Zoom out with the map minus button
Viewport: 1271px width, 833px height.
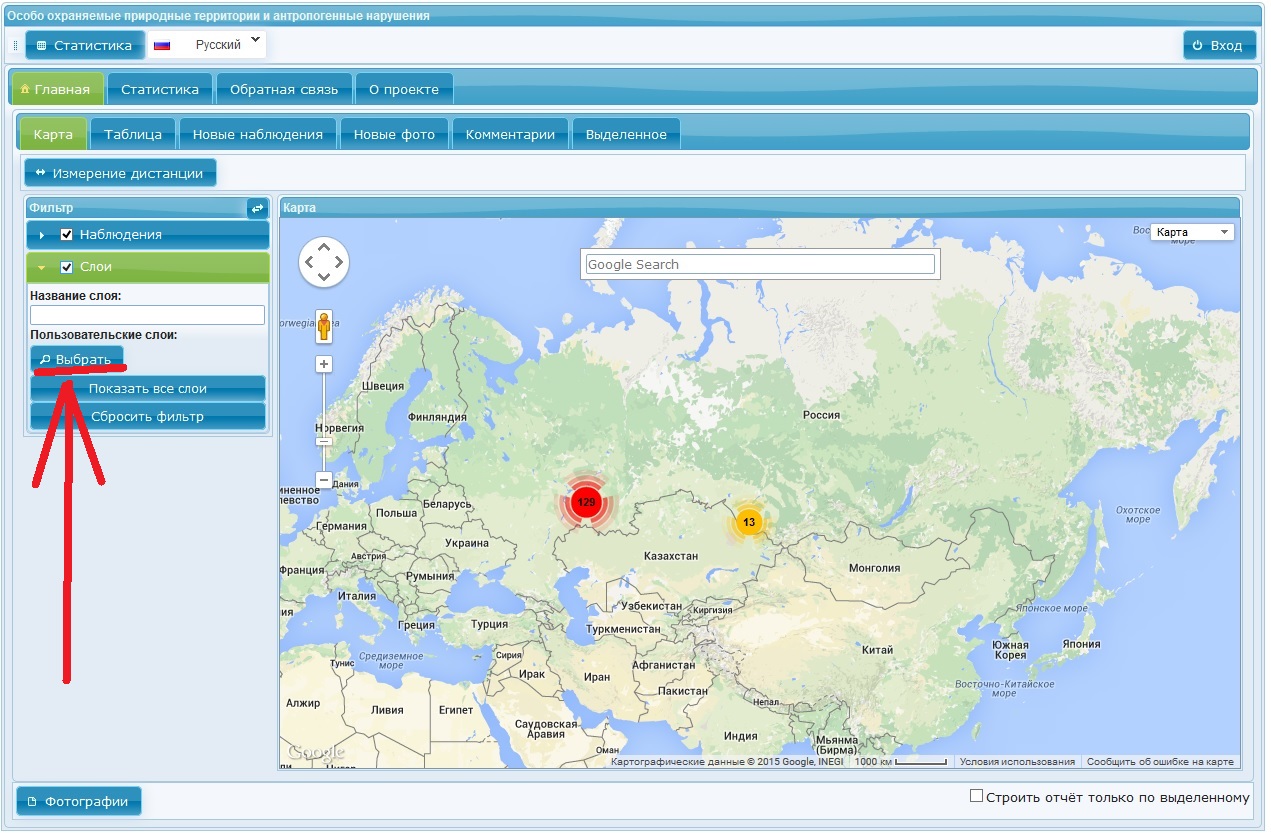(x=324, y=480)
